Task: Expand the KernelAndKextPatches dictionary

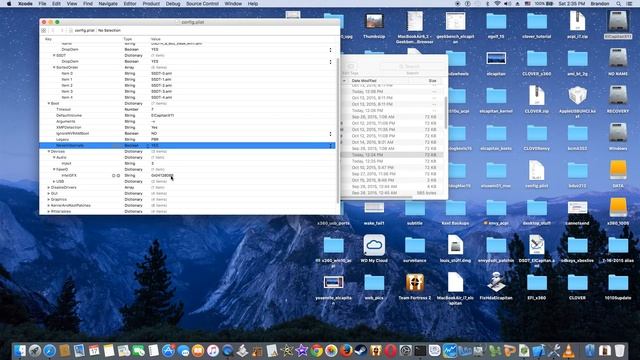Action: click(x=49, y=205)
